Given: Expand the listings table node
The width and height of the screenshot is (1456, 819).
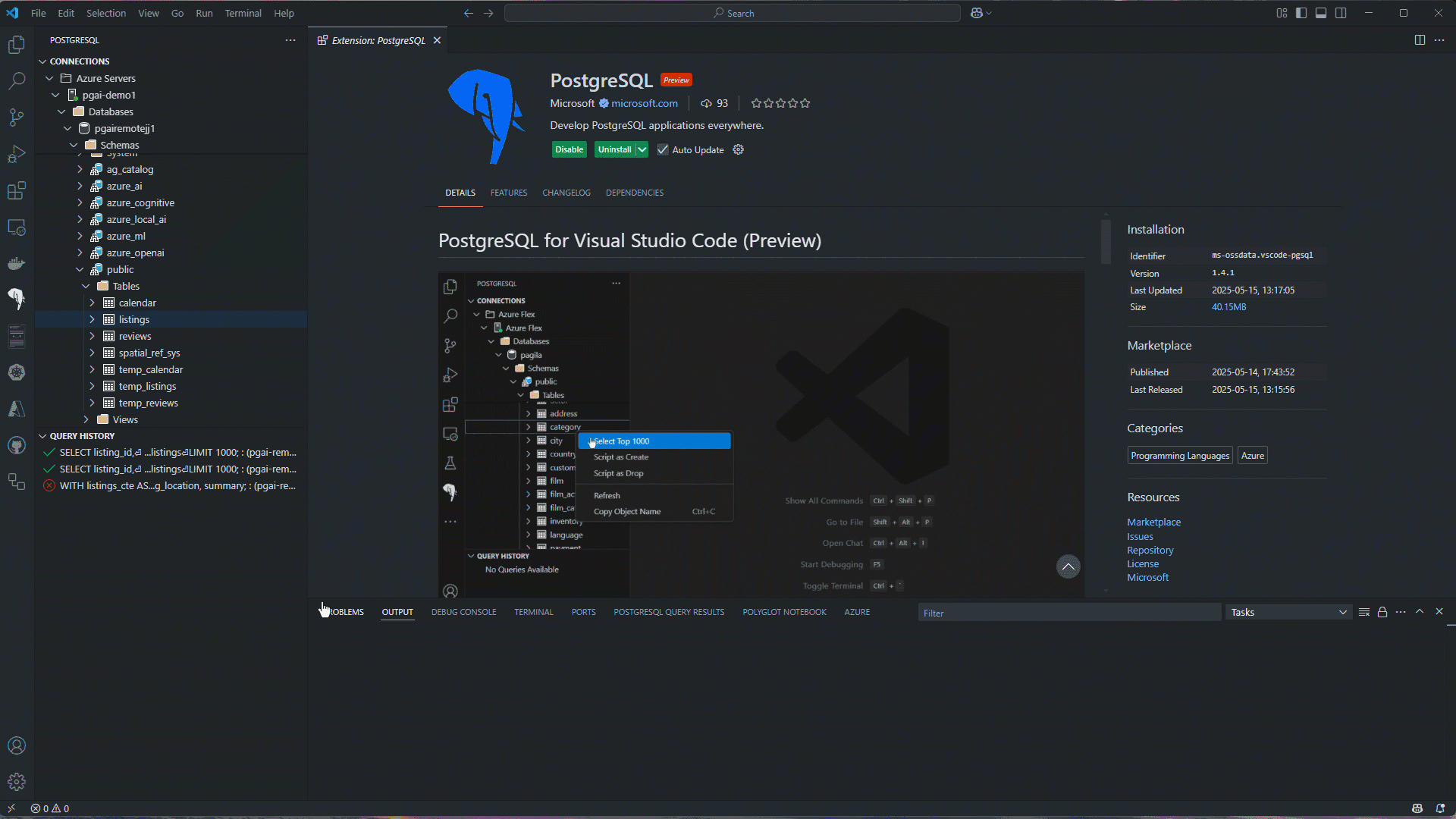Looking at the screenshot, I should [x=92, y=319].
